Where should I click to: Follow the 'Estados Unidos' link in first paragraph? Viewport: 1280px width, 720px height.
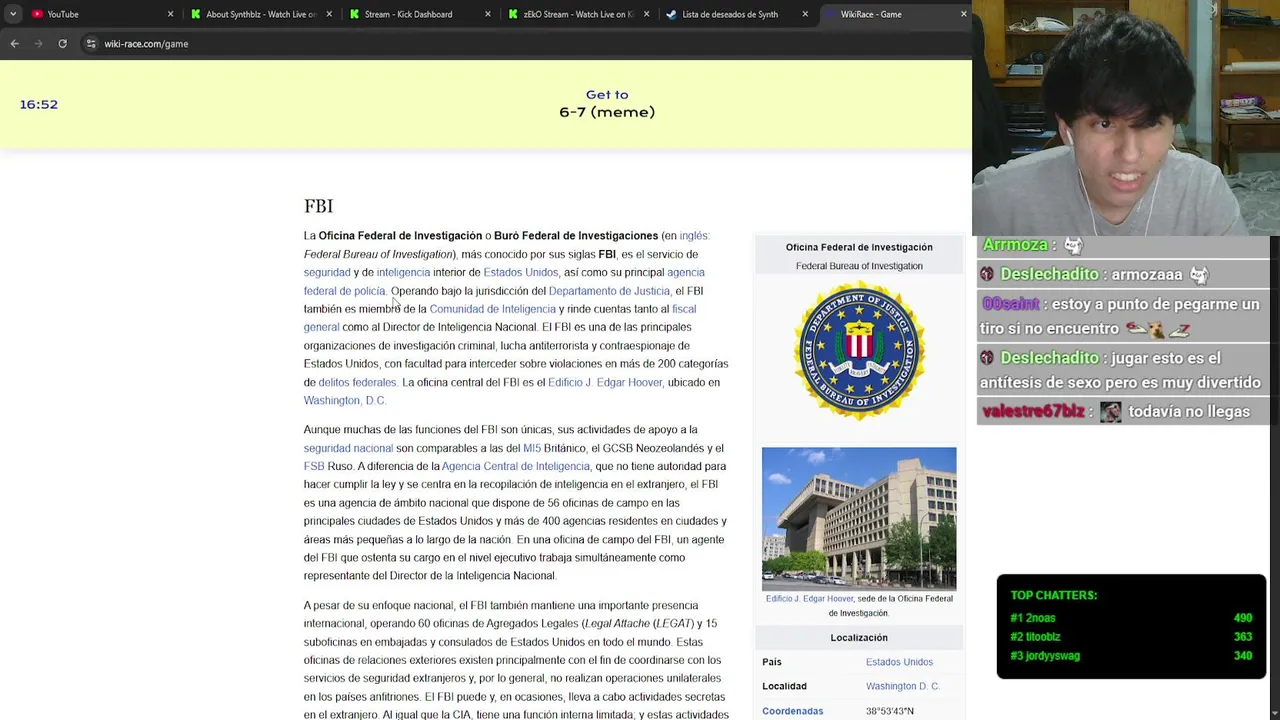[x=521, y=272]
